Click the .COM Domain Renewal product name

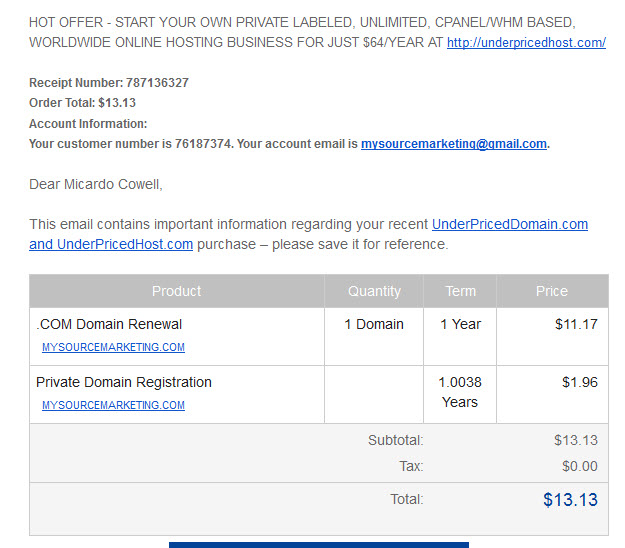click(x=109, y=324)
